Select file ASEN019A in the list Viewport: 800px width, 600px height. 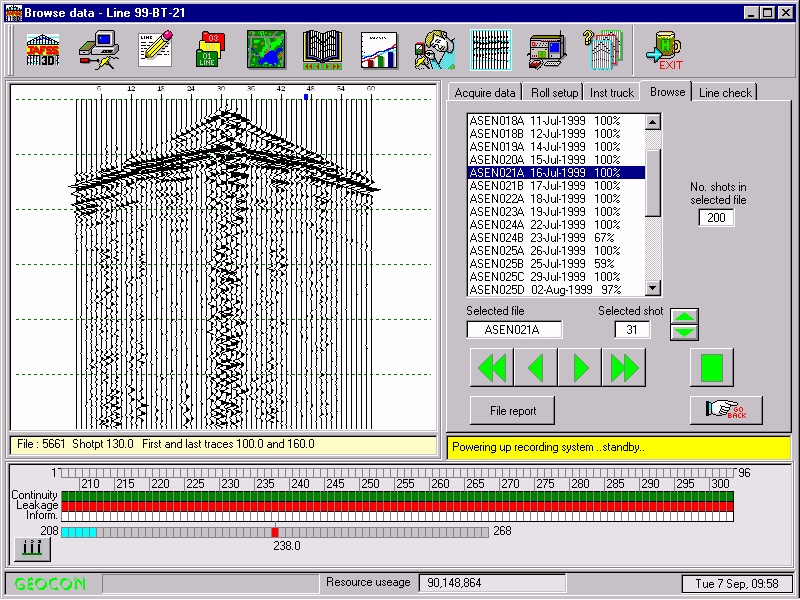coord(556,147)
